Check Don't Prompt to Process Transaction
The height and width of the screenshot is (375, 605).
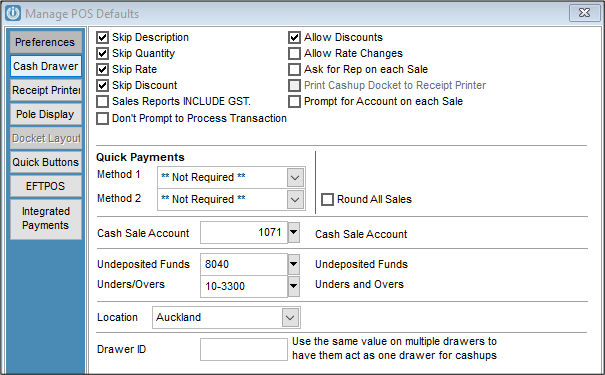click(102, 118)
